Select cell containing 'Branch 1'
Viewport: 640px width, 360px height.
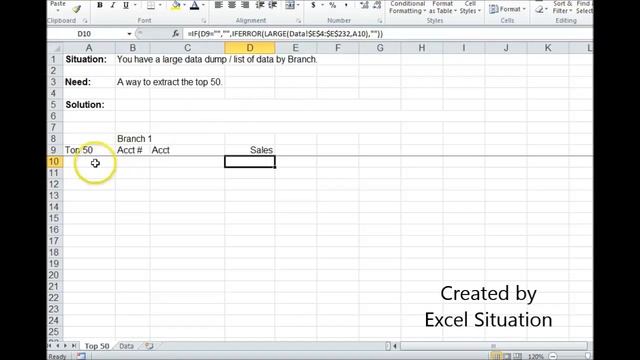point(132,139)
